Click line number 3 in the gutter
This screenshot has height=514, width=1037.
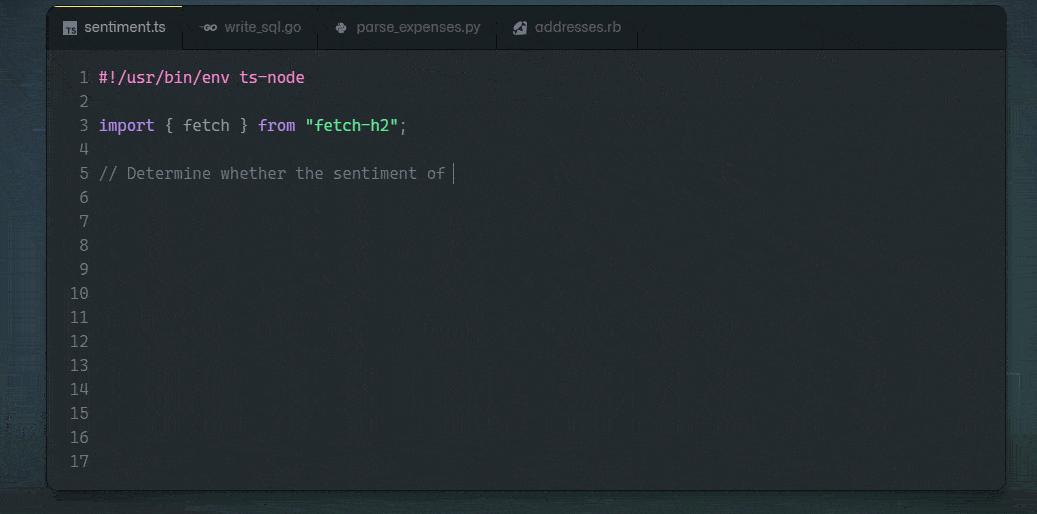[x=83, y=126]
